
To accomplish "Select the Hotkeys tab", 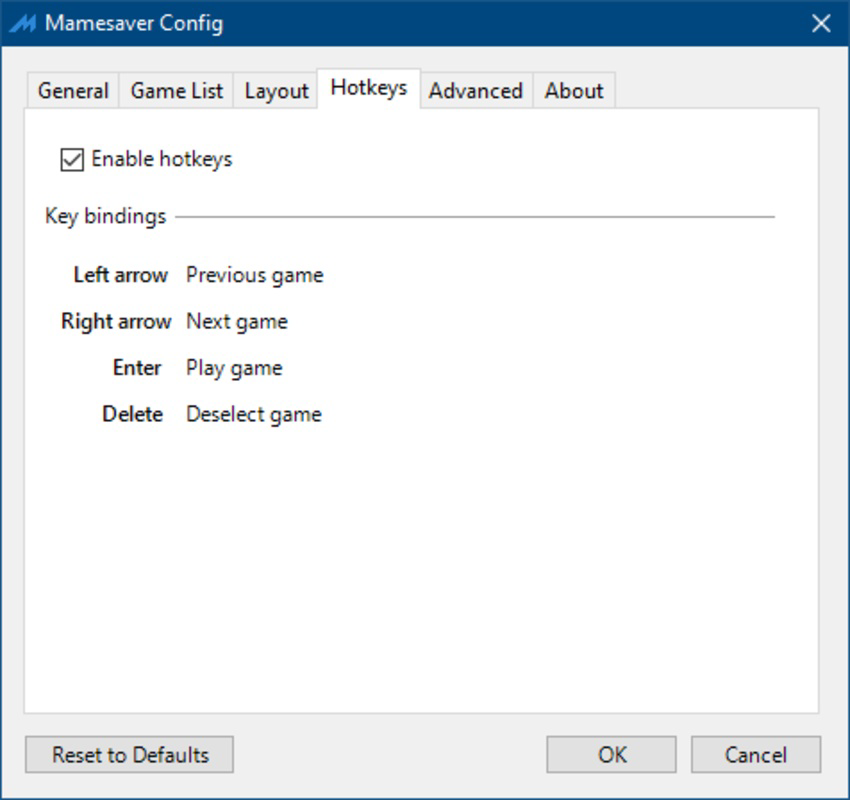I will [369, 88].
